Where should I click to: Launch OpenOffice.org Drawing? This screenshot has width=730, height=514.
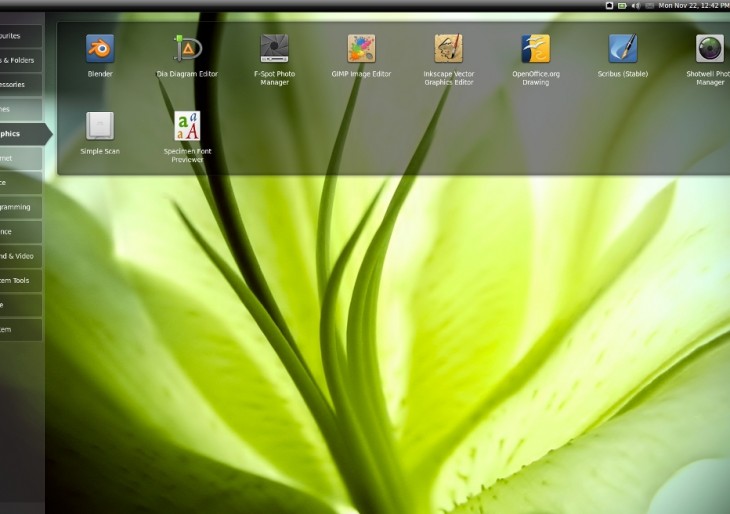(536, 49)
